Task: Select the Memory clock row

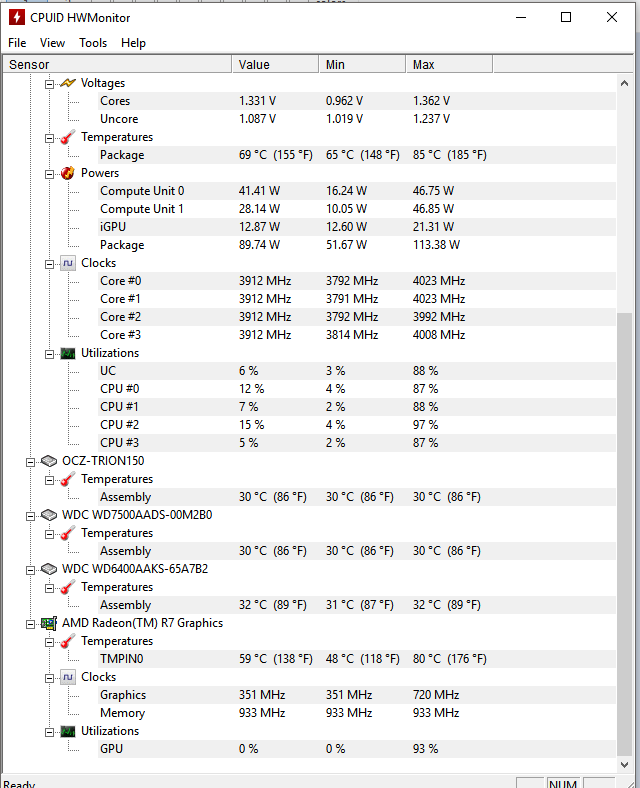Action: (x=358, y=713)
